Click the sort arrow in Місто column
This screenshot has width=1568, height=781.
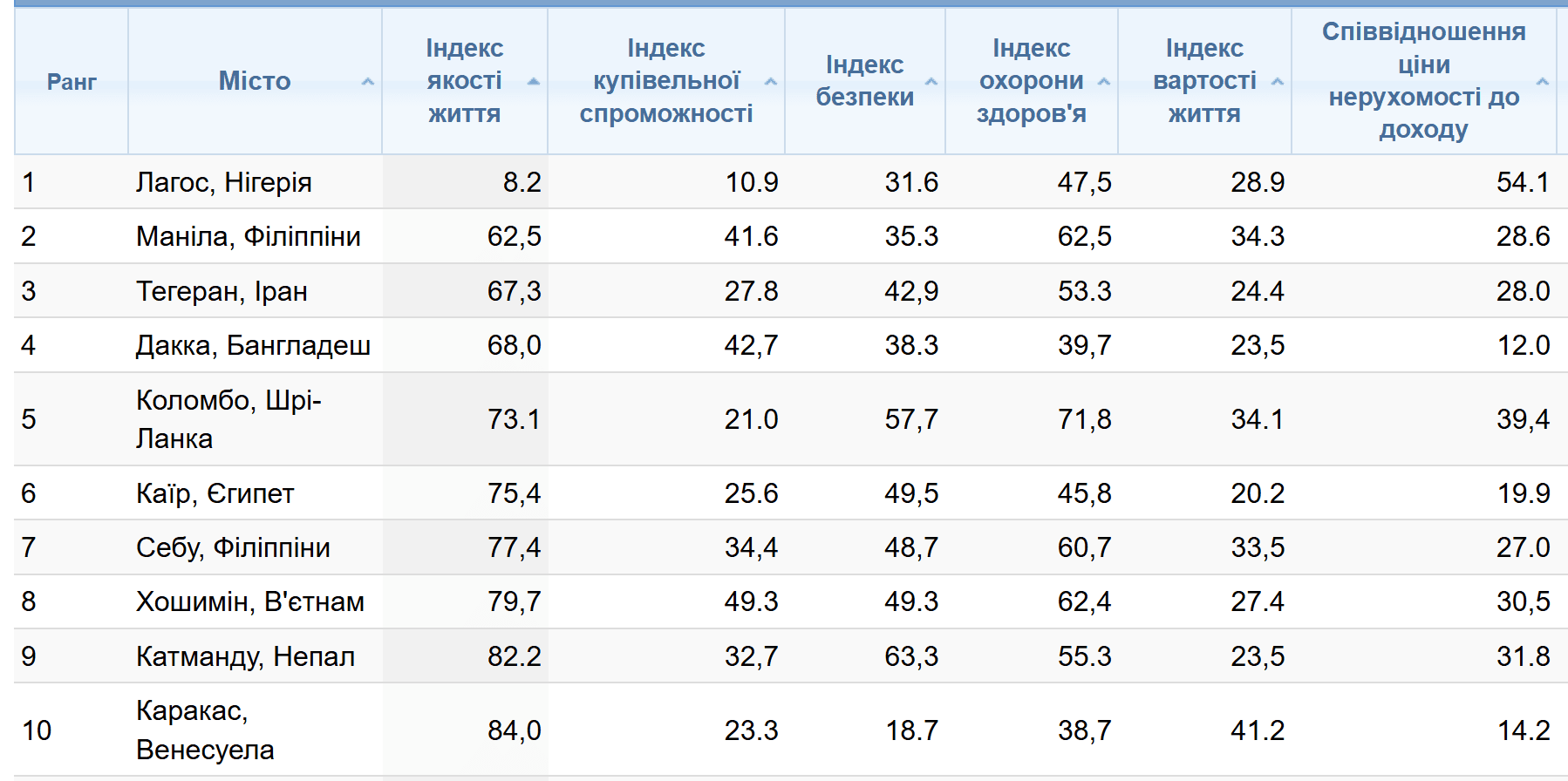(x=368, y=82)
